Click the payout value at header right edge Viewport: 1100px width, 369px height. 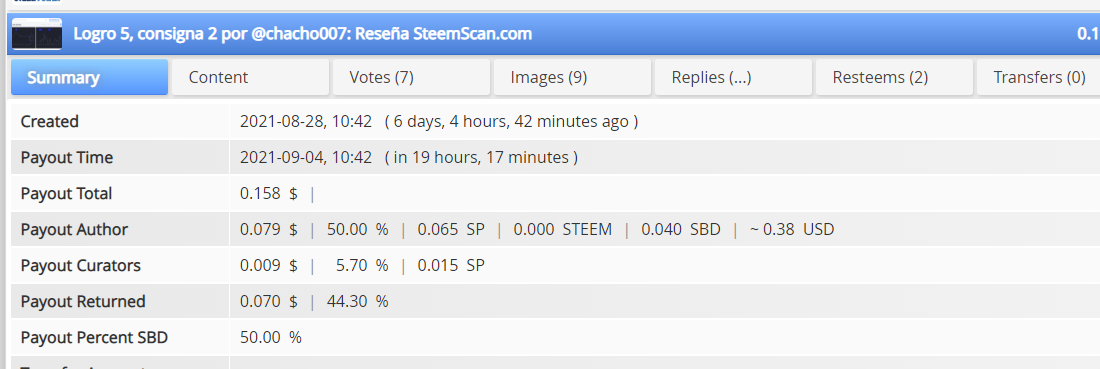tap(1088, 34)
